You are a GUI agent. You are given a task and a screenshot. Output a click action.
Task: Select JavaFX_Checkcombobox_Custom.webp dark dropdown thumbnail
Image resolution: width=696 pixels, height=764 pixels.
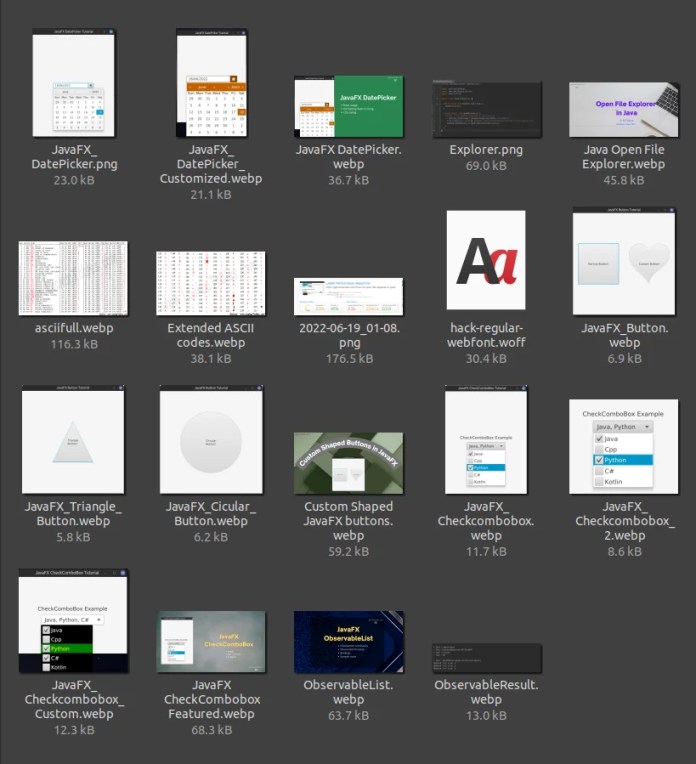pos(74,620)
